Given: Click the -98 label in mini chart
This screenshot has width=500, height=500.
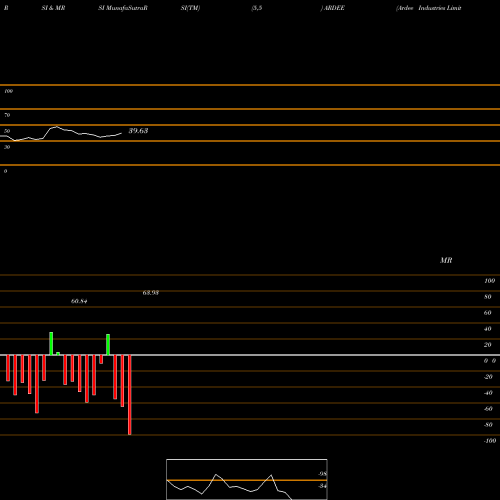Looking at the screenshot, I should coord(322,474).
